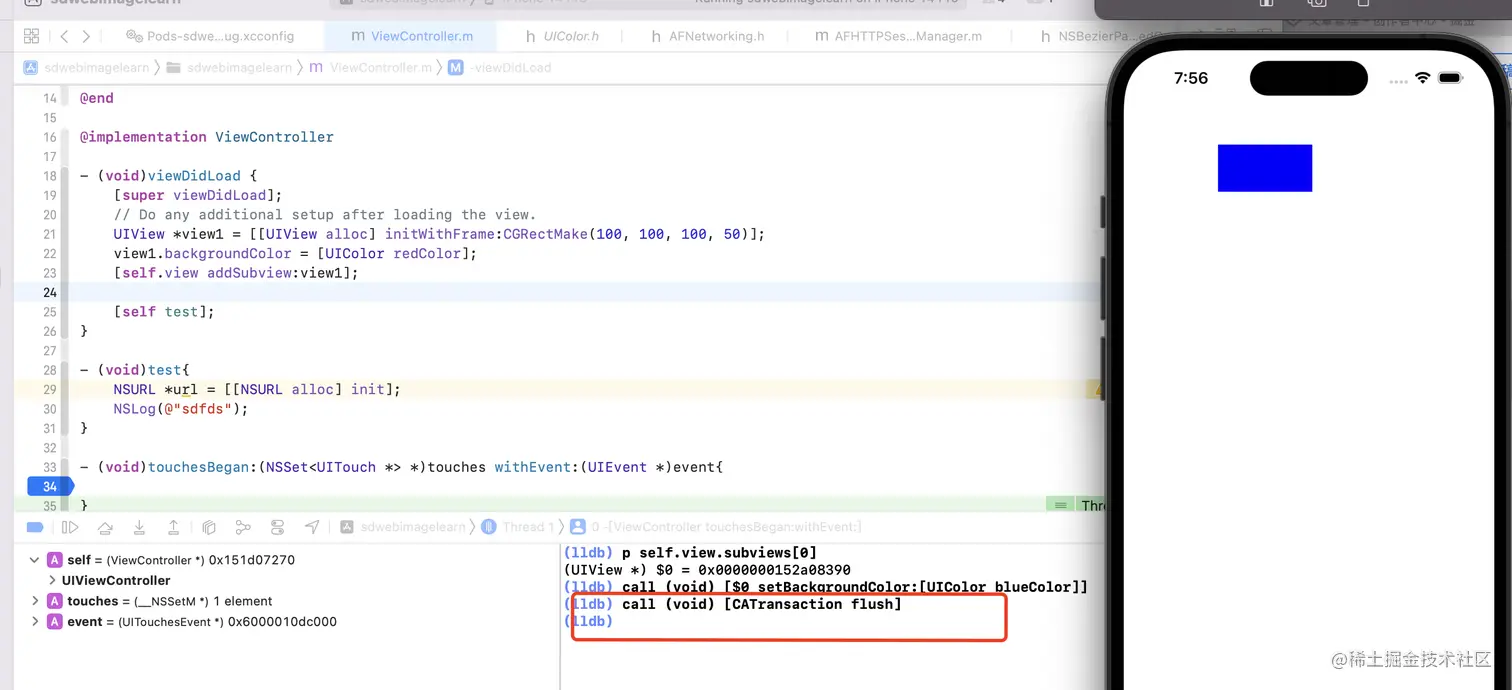
Task: Select sdwebimagelearn process in debug bar
Action: click(402, 527)
